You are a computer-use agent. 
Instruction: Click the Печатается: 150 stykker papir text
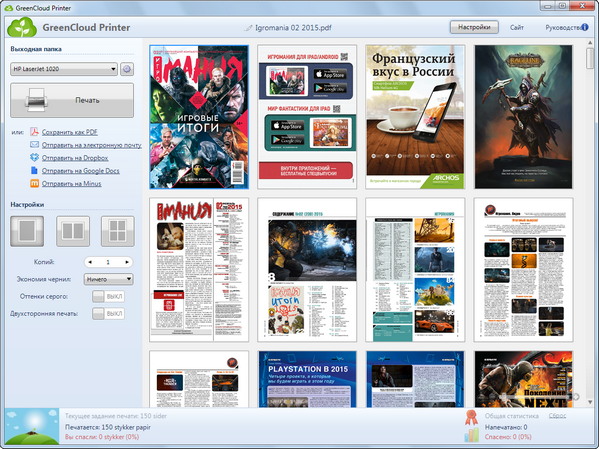tap(108, 427)
